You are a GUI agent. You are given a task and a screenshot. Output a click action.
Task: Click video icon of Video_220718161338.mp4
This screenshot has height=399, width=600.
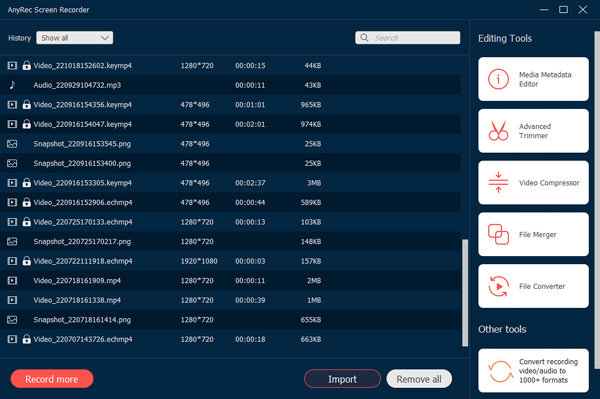pos(12,300)
